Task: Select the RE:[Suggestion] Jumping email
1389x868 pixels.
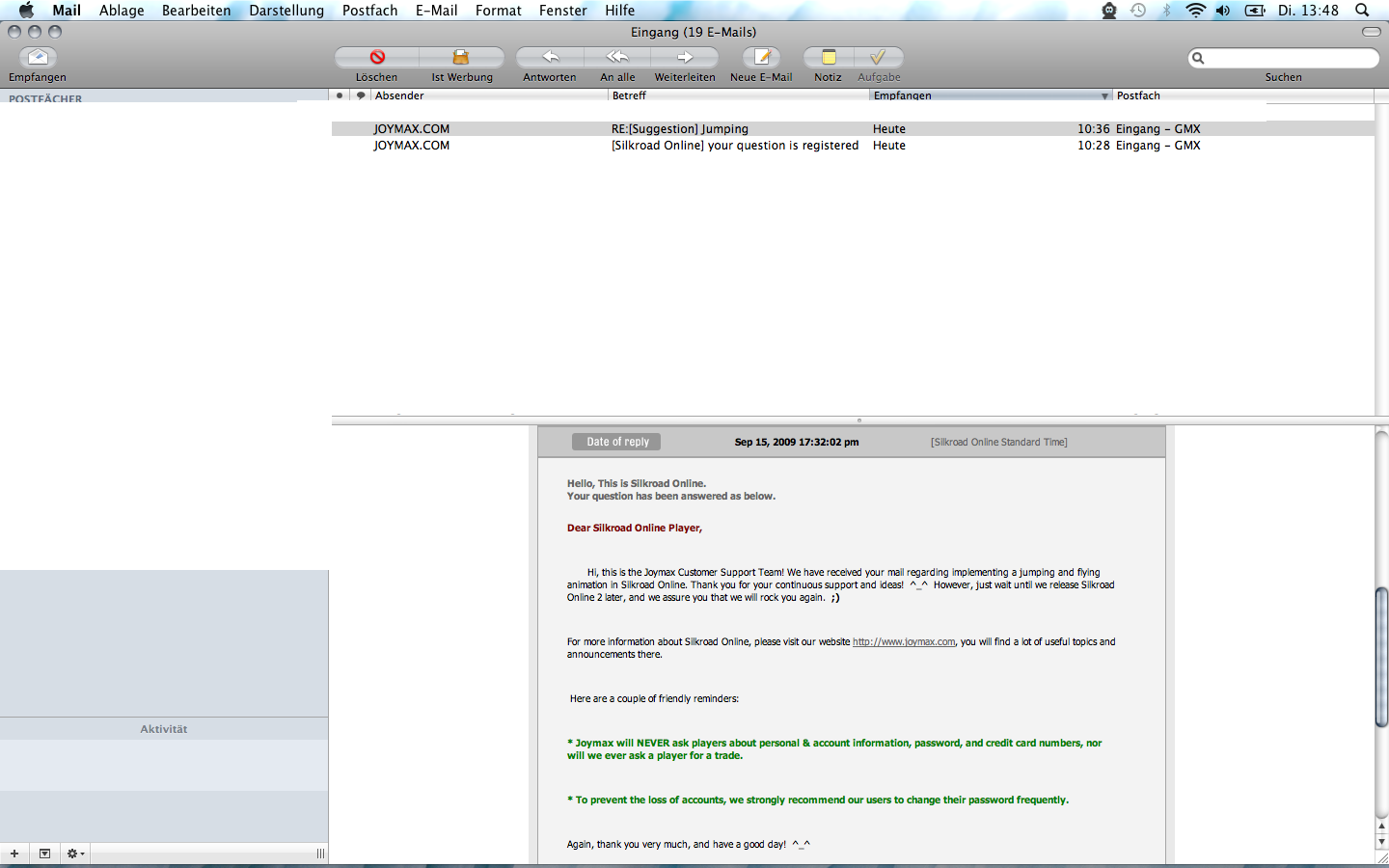Action: click(x=679, y=129)
